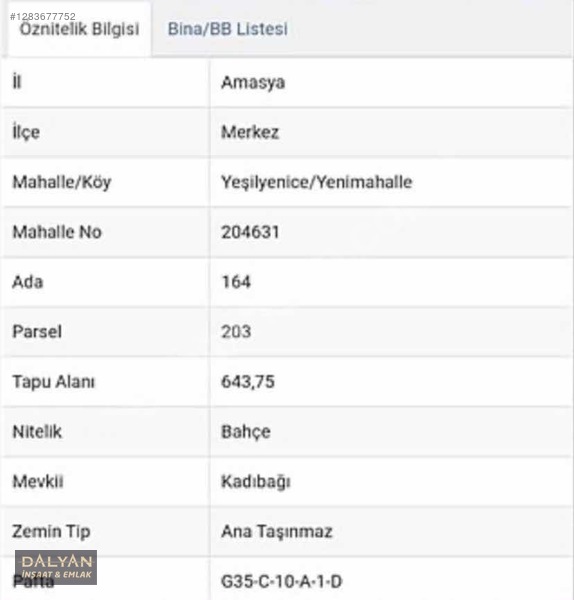Click the listing ID #1283677752 watermark
This screenshot has height=600, width=574.
43,16
